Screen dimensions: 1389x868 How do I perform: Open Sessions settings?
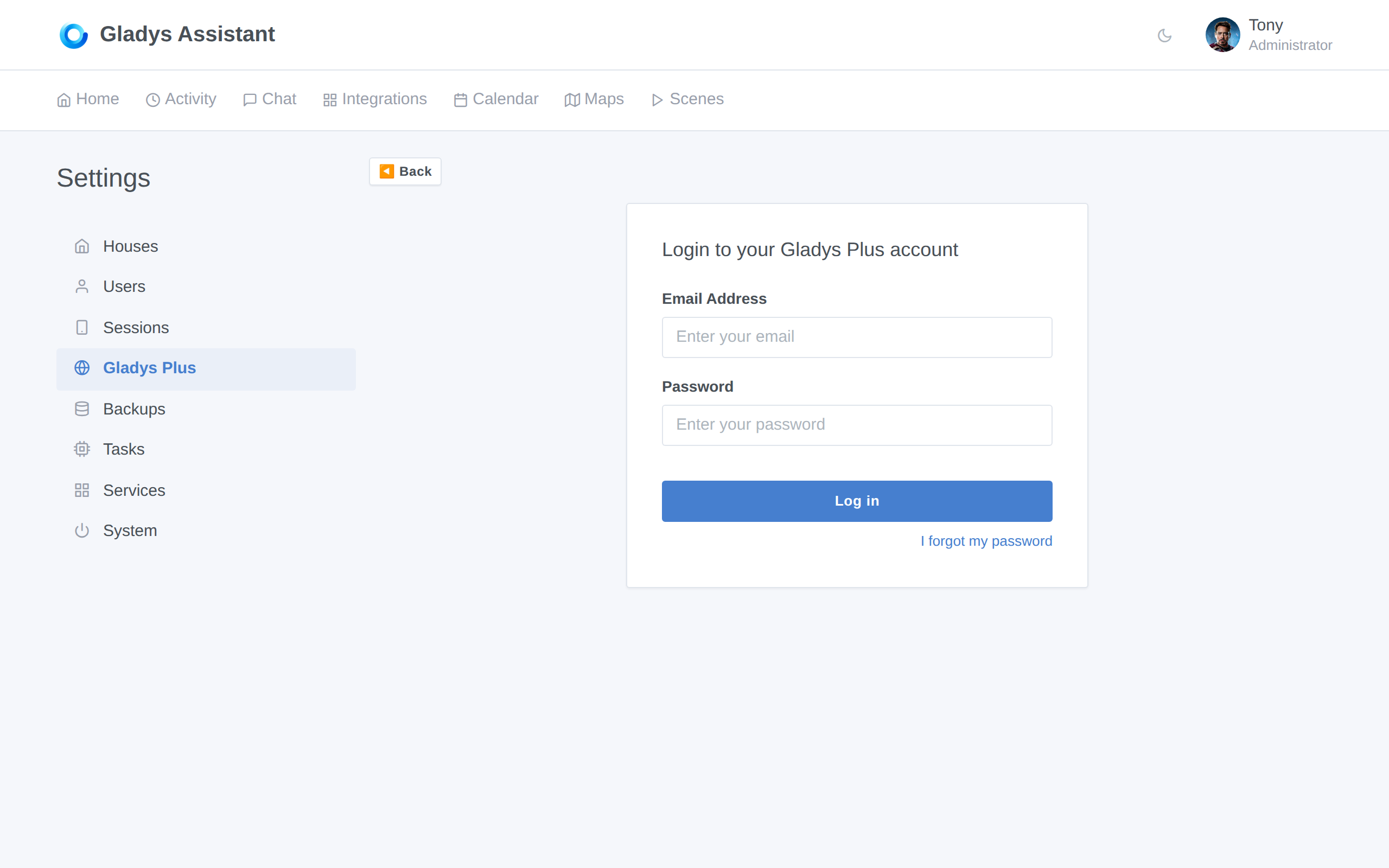pos(206,327)
